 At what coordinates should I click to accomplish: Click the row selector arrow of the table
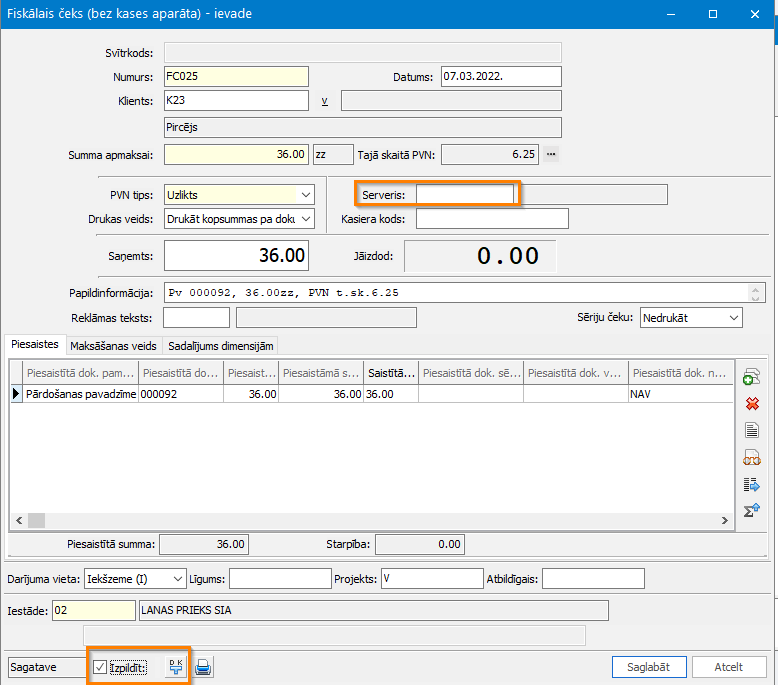16,394
